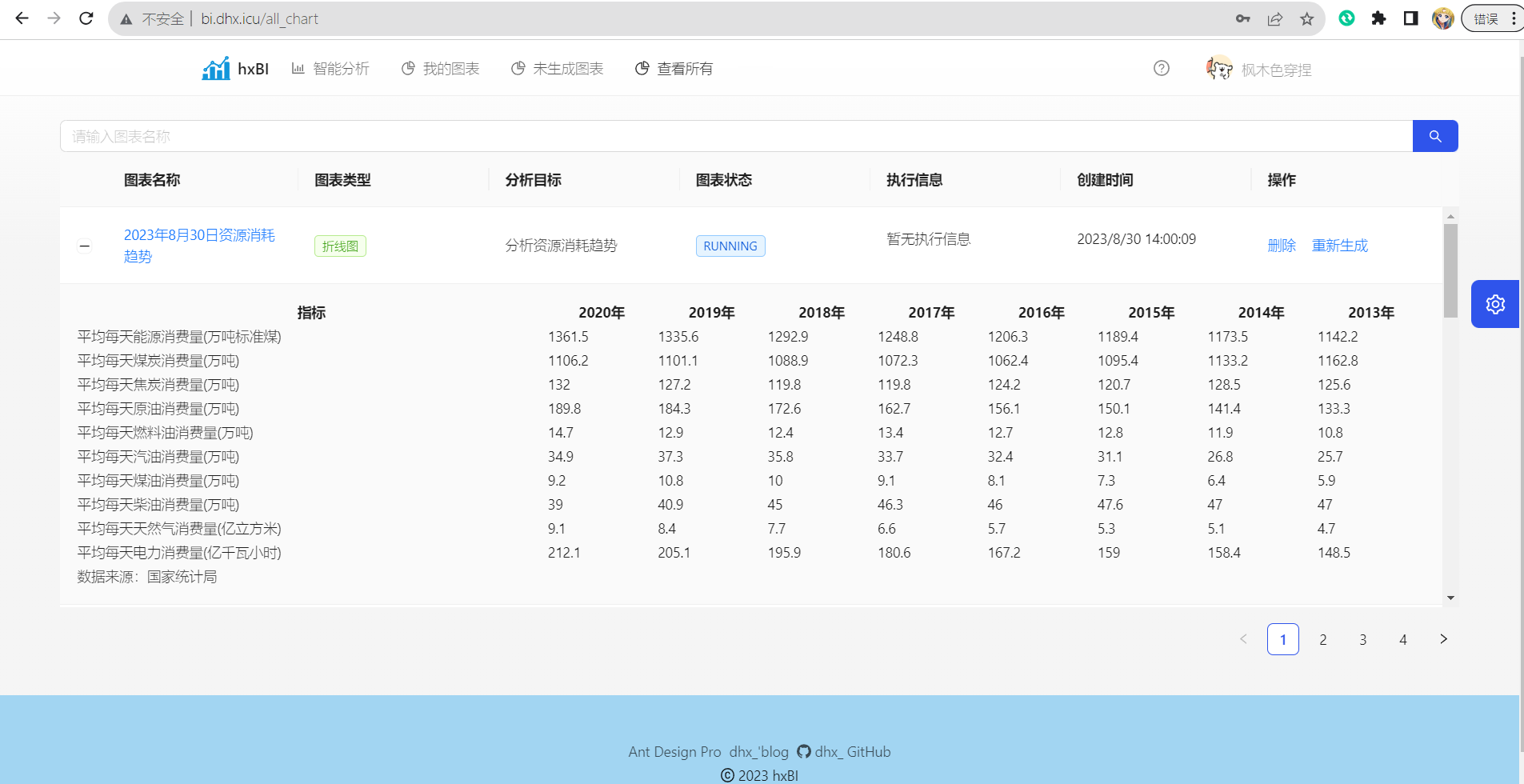Click the next page chevron in pagination
Viewport: 1524px width, 784px height.
(x=1443, y=639)
